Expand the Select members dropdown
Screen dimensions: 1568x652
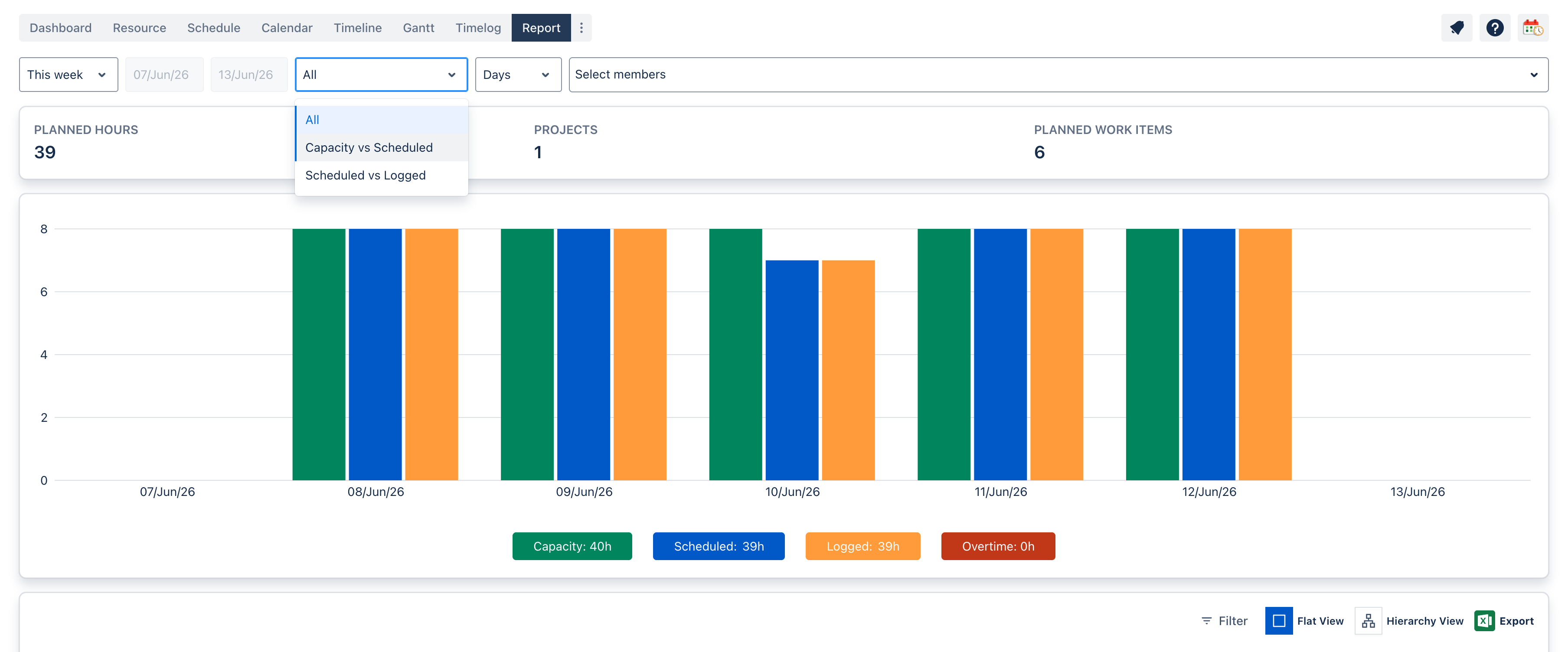coord(1058,75)
